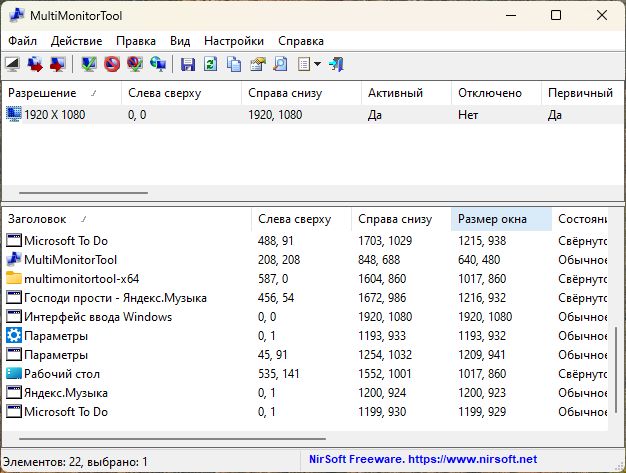The width and height of the screenshot is (626, 473).
Task: Click Слева сверху header in windows list
Action: click(x=301, y=219)
